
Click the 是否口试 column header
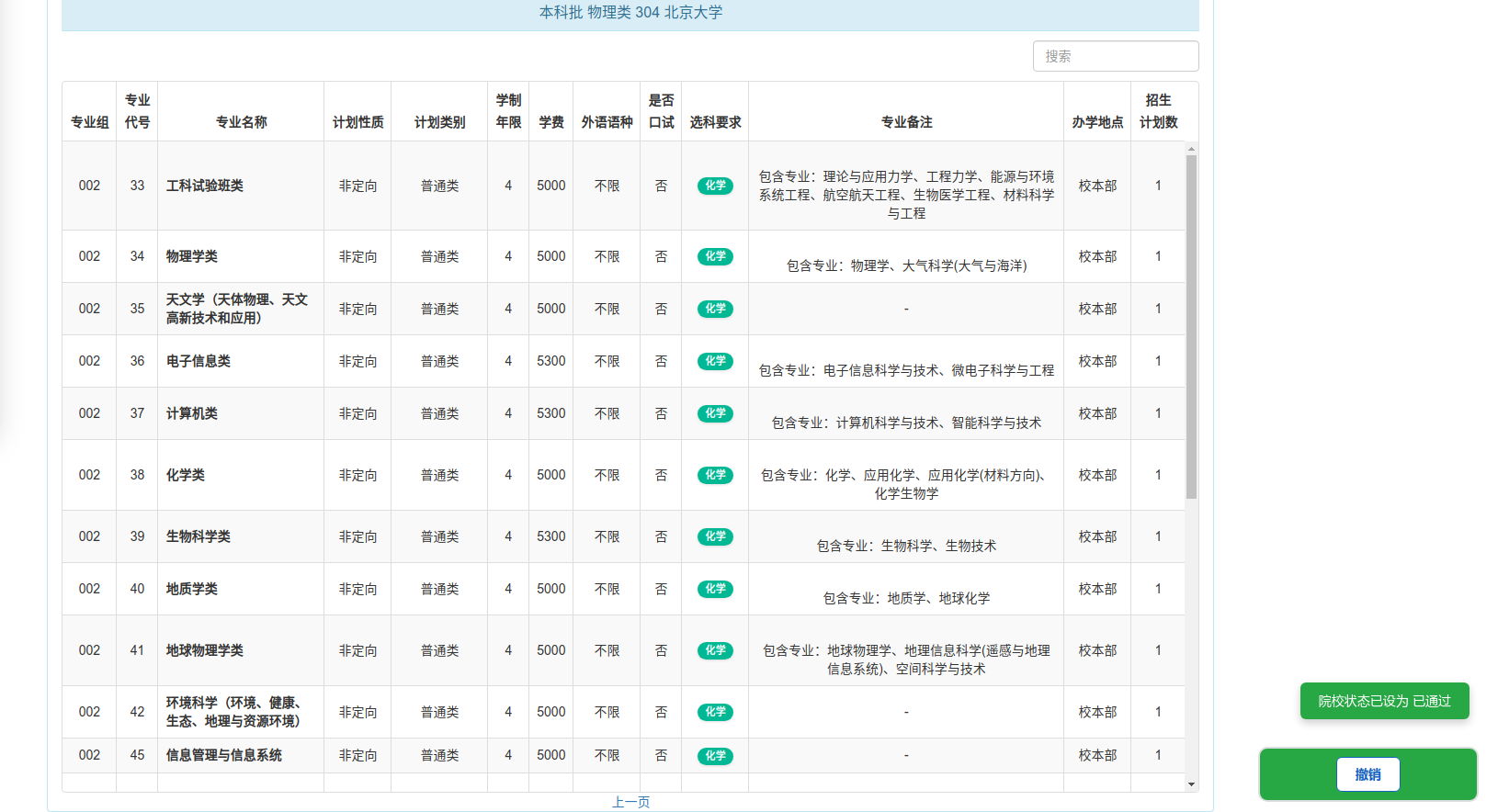[x=661, y=111]
